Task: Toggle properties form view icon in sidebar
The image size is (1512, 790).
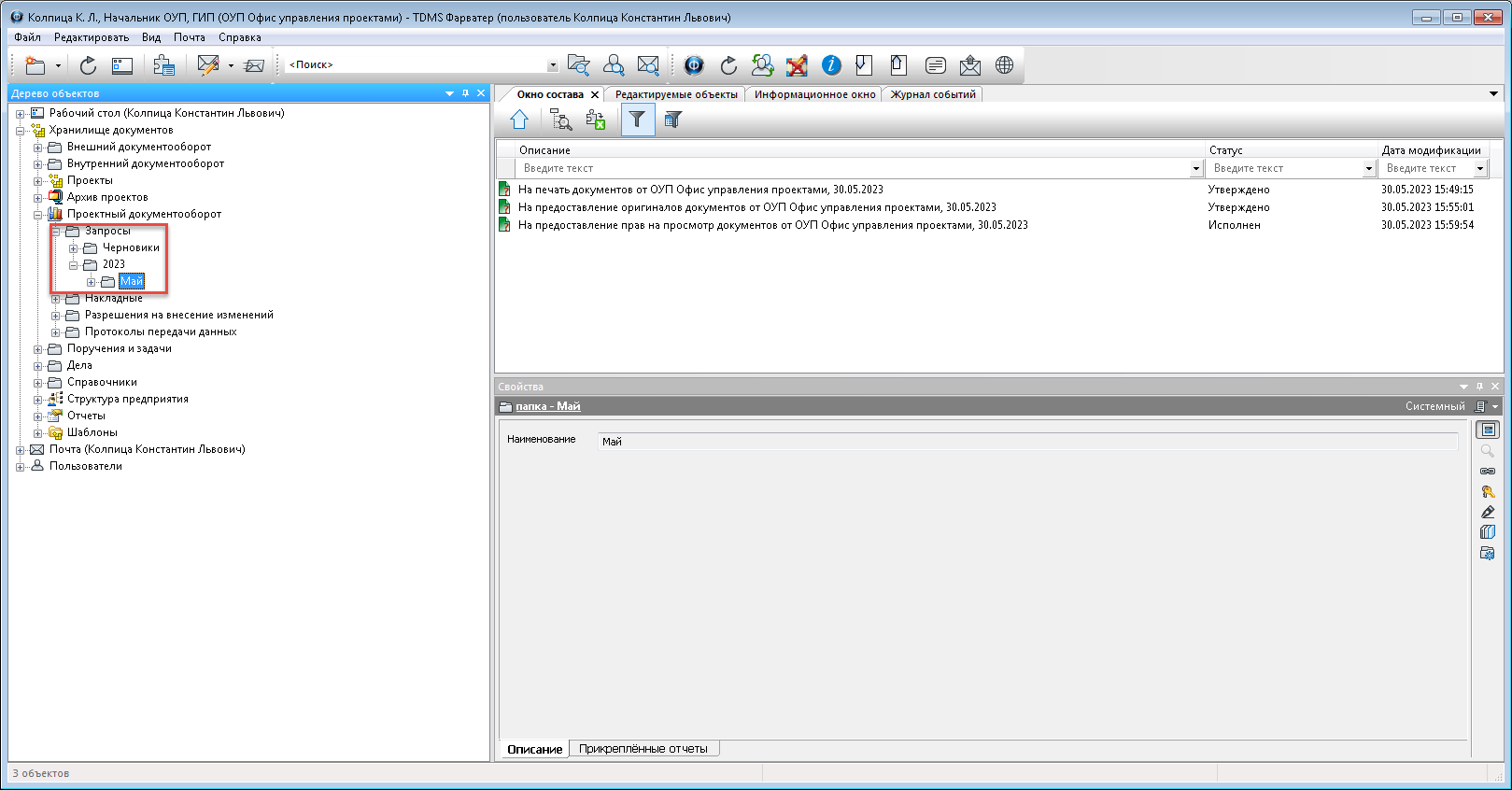Action: [1489, 430]
